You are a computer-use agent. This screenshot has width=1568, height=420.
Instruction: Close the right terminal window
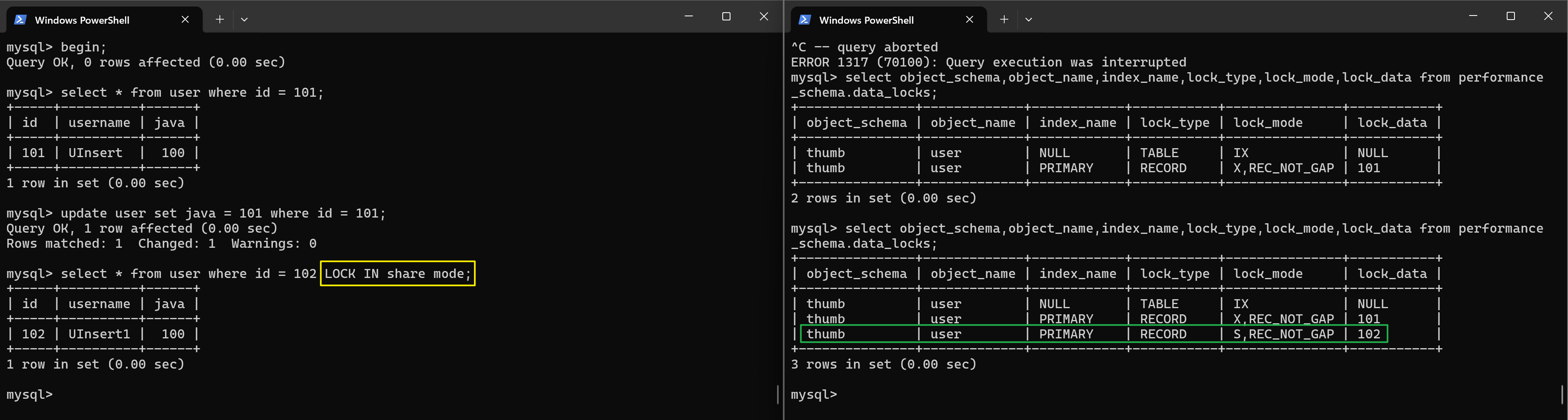click(1548, 16)
